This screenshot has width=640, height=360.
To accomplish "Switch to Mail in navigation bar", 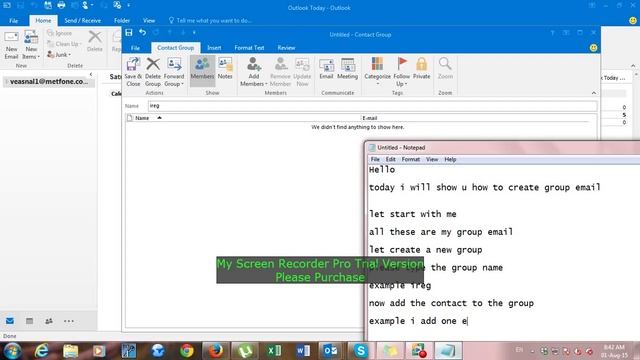I will (10, 321).
